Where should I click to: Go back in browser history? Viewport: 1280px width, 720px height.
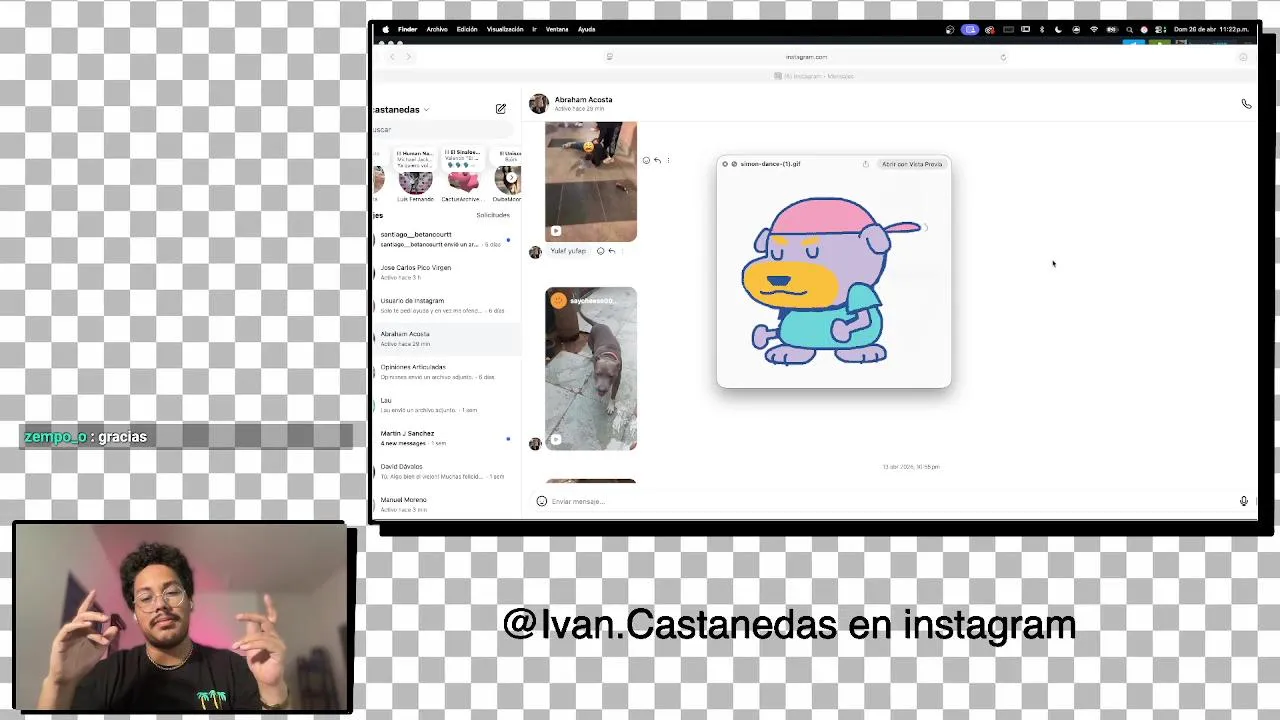pos(392,57)
